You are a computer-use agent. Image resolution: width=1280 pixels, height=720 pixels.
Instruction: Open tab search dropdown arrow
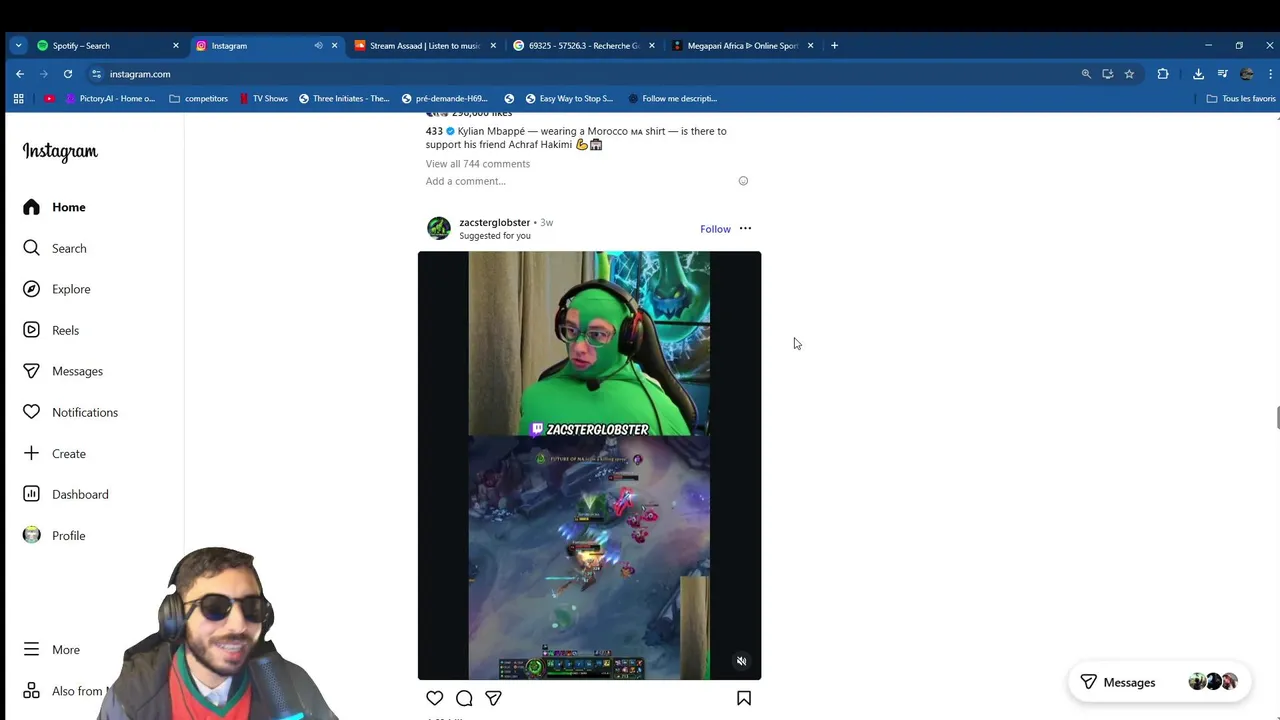pyautogui.click(x=18, y=45)
